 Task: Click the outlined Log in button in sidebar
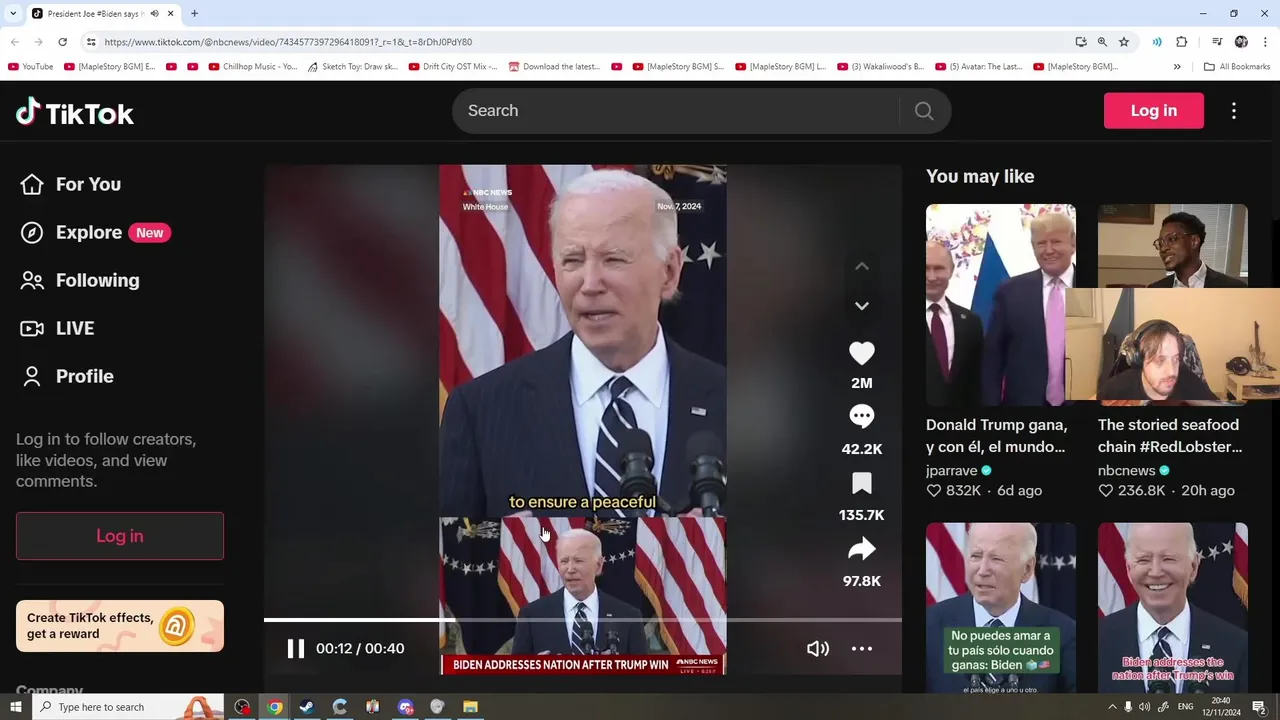coord(120,536)
